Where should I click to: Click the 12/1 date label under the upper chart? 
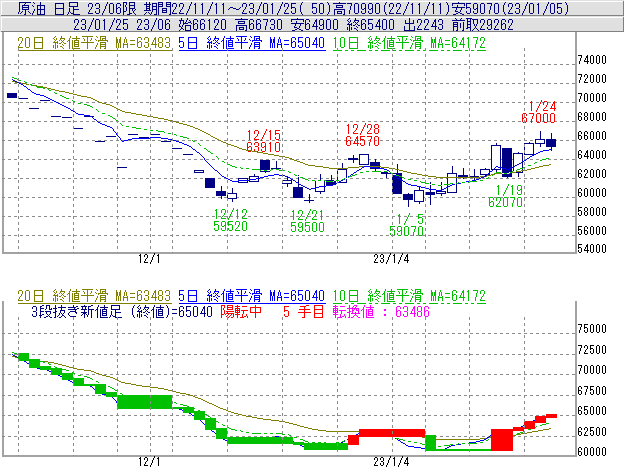pos(149,259)
